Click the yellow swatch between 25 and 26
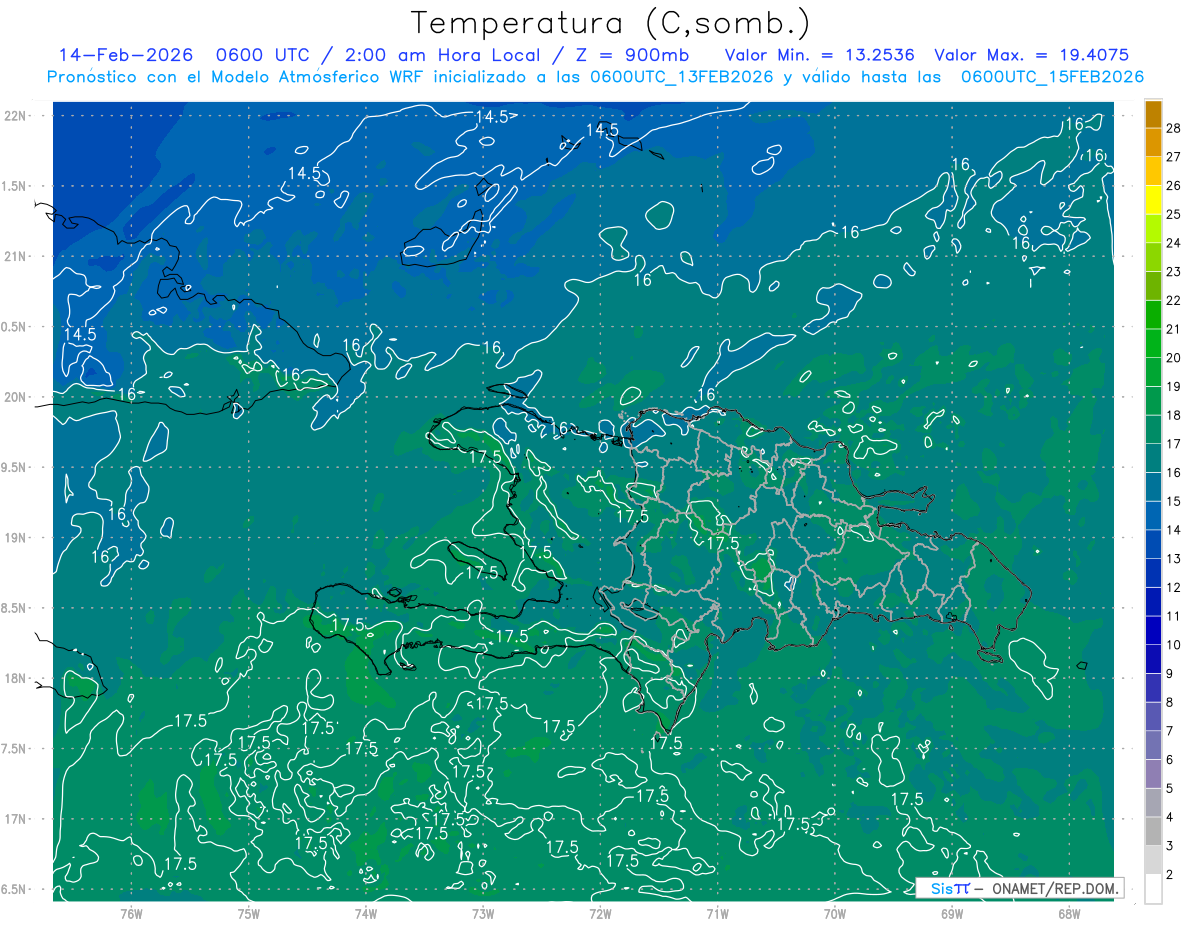This screenshot has height=927, width=1200. [1153, 199]
